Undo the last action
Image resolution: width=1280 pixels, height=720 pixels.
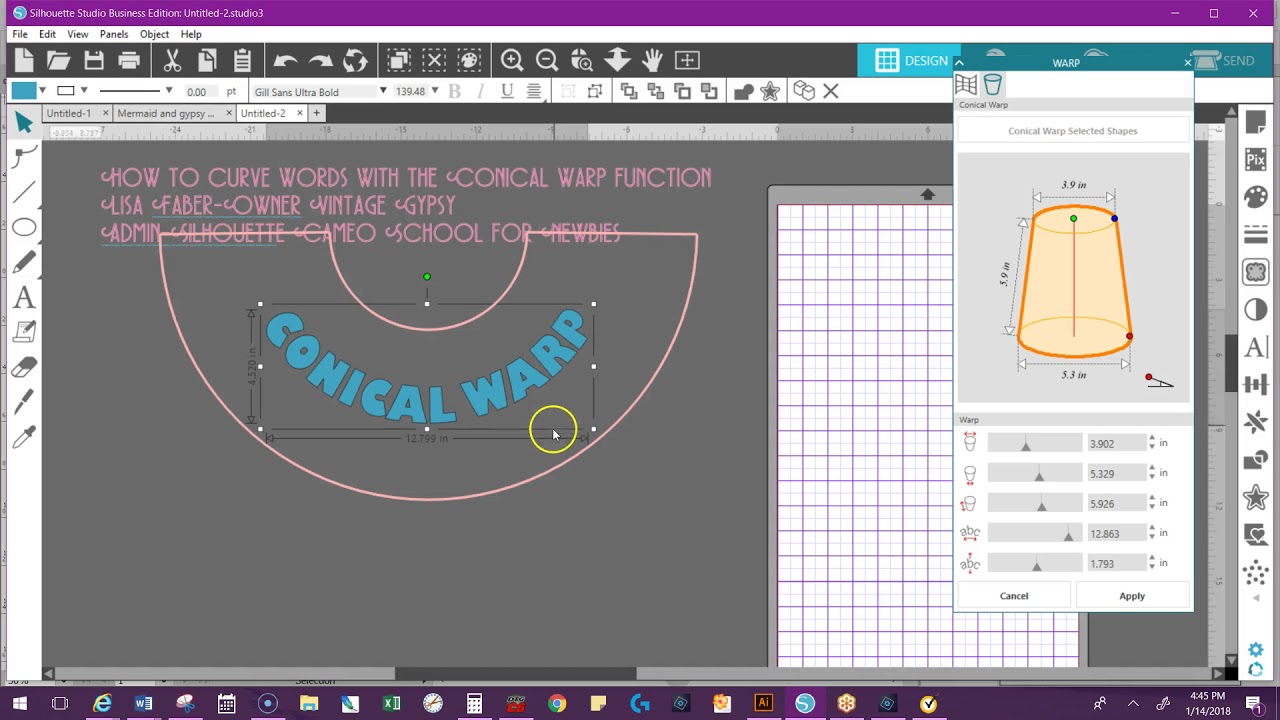286,60
